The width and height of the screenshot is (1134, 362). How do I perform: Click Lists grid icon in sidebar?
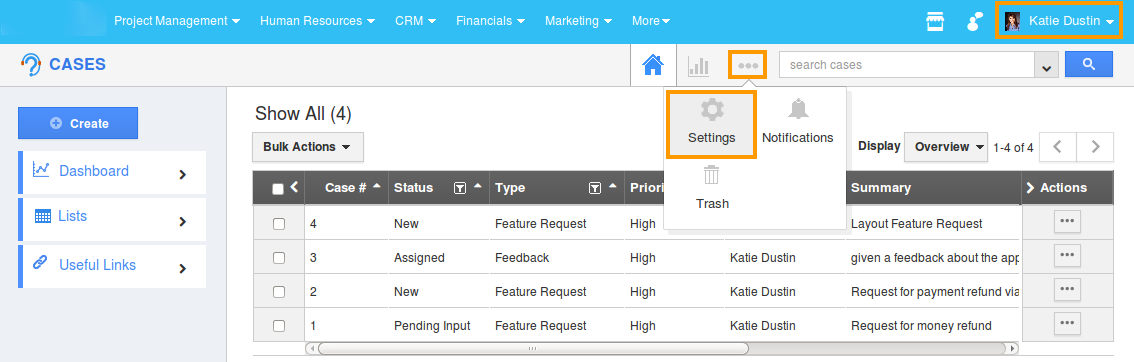(43, 216)
